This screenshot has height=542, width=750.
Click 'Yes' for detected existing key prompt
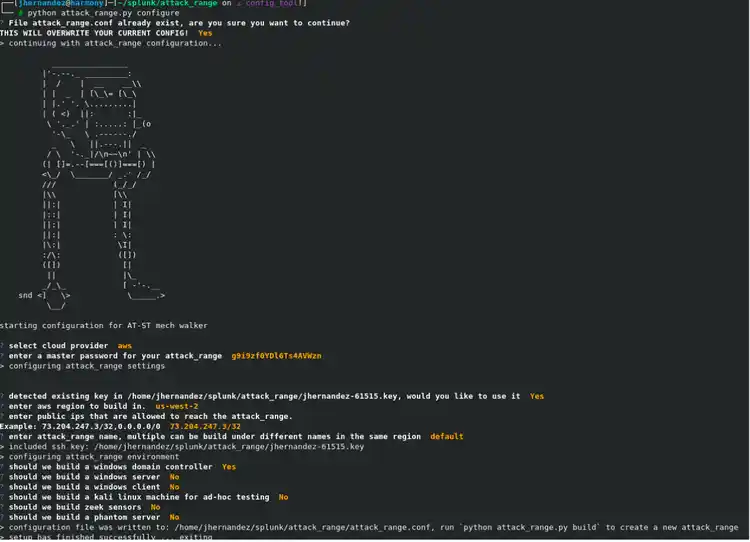coord(537,396)
